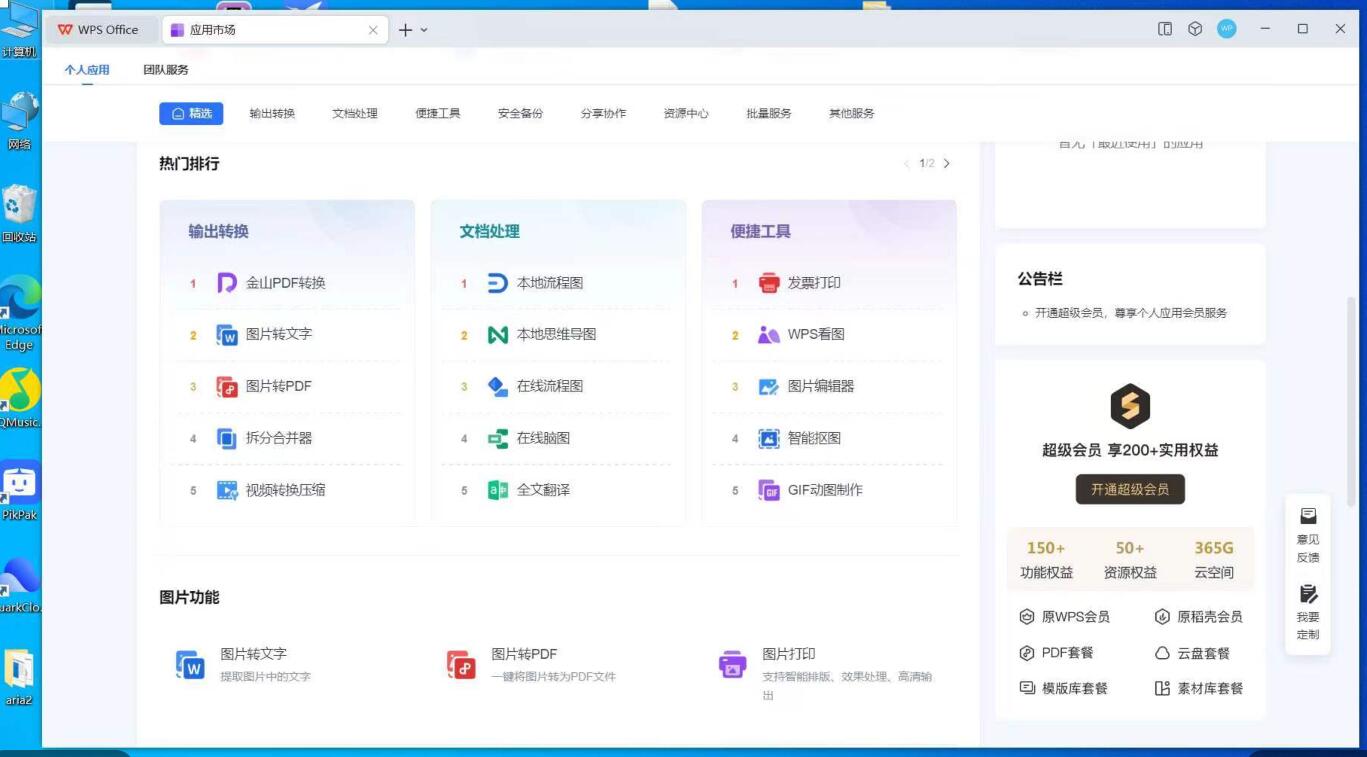1367x757 pixels.
Task: Open PikPak desktop shortcut
Action: coord(19,492)
